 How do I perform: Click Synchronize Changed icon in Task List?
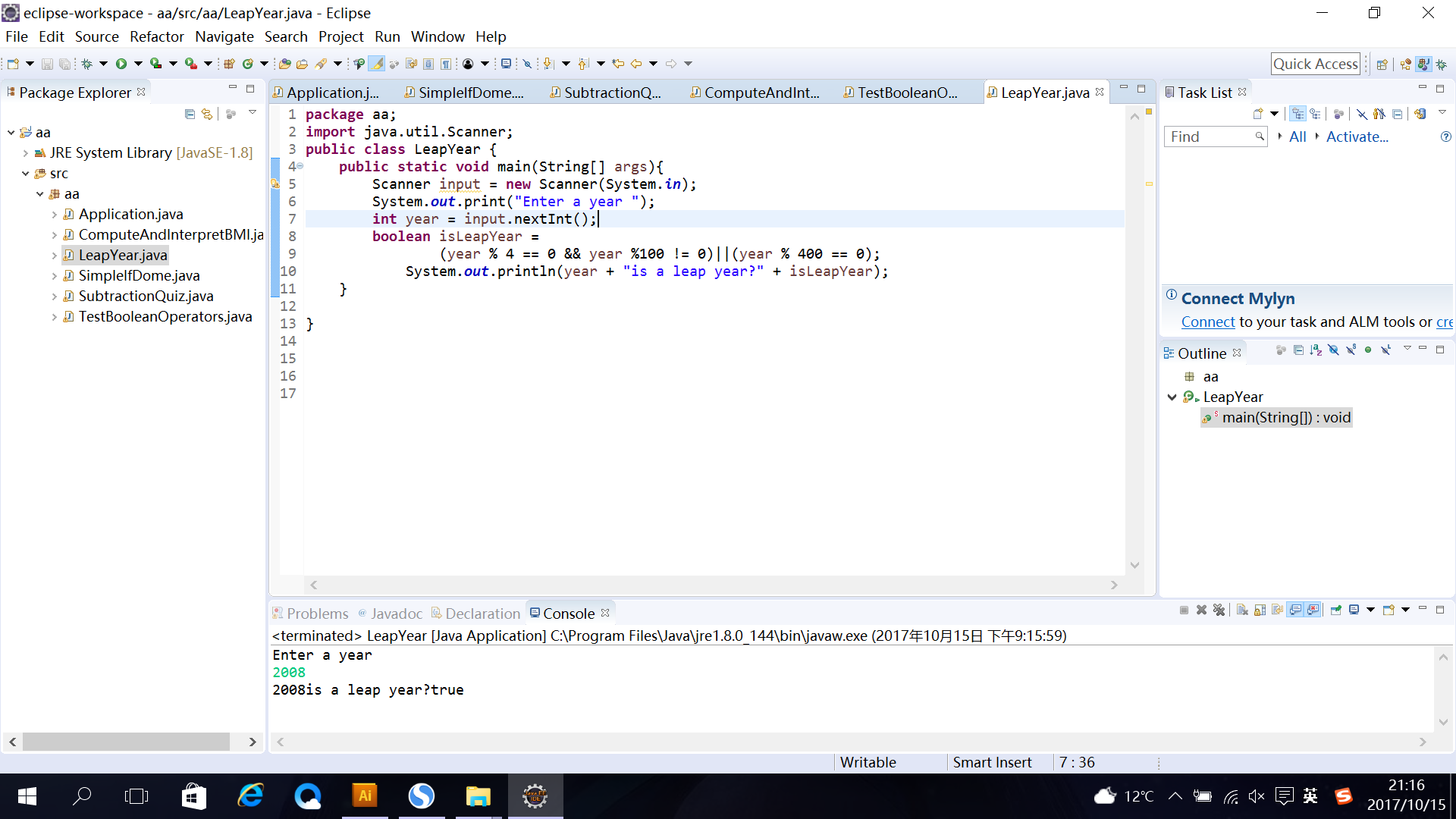coord(1420,114)
